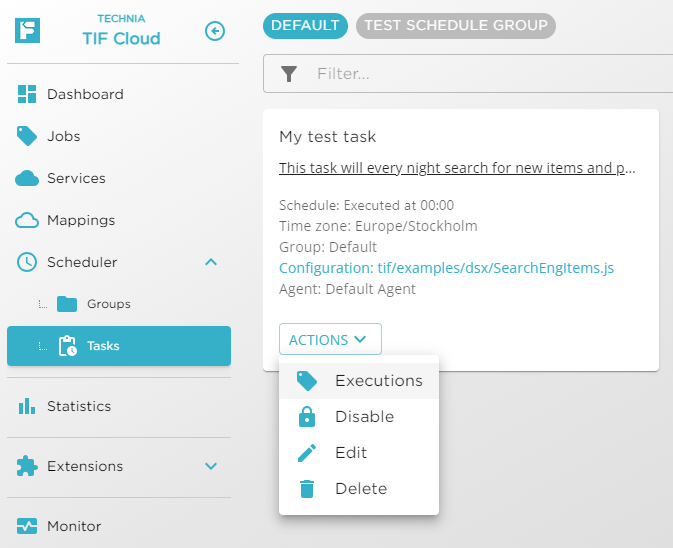Choose Edit from the actions menu
The height and width of the screenshot is (548, 673).
351,453
